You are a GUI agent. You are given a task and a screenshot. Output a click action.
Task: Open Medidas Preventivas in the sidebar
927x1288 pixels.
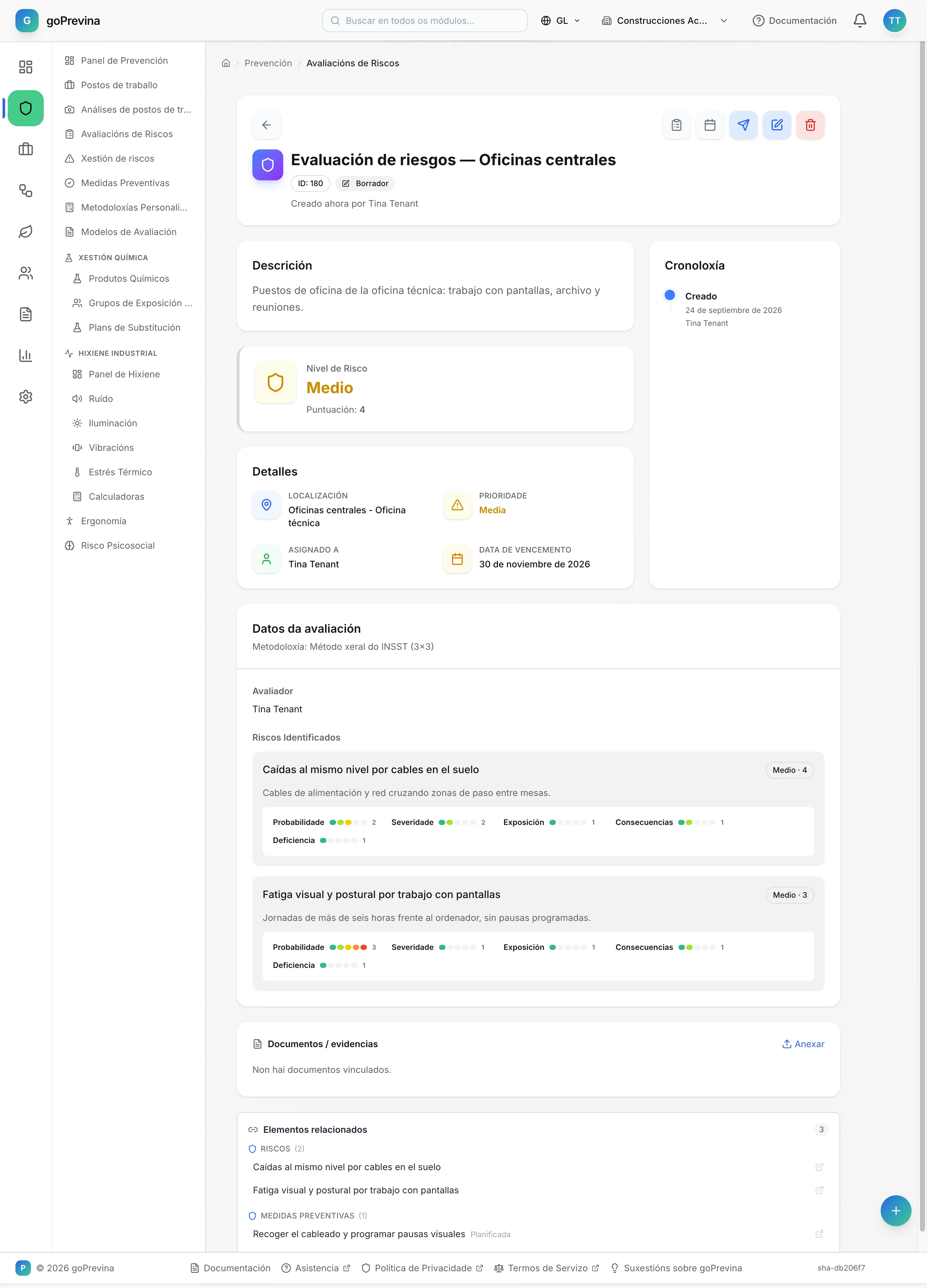128,183
